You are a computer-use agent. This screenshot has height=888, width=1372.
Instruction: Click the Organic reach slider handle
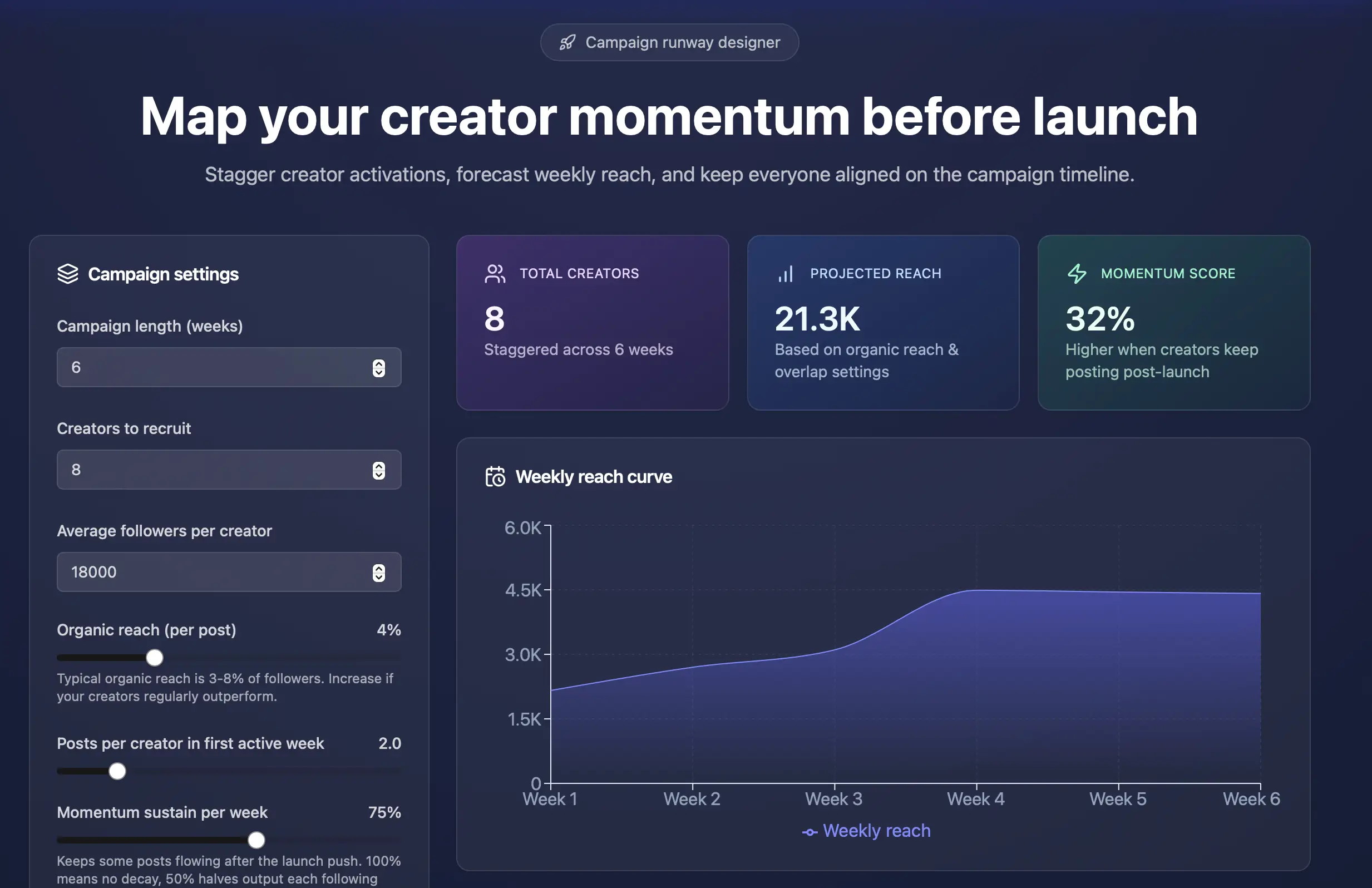pyautogui.click(x=154, y=657)
